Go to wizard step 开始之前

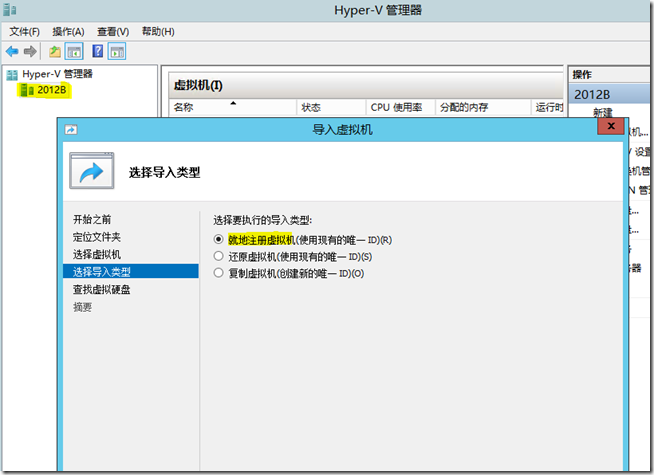pos(92,219)
